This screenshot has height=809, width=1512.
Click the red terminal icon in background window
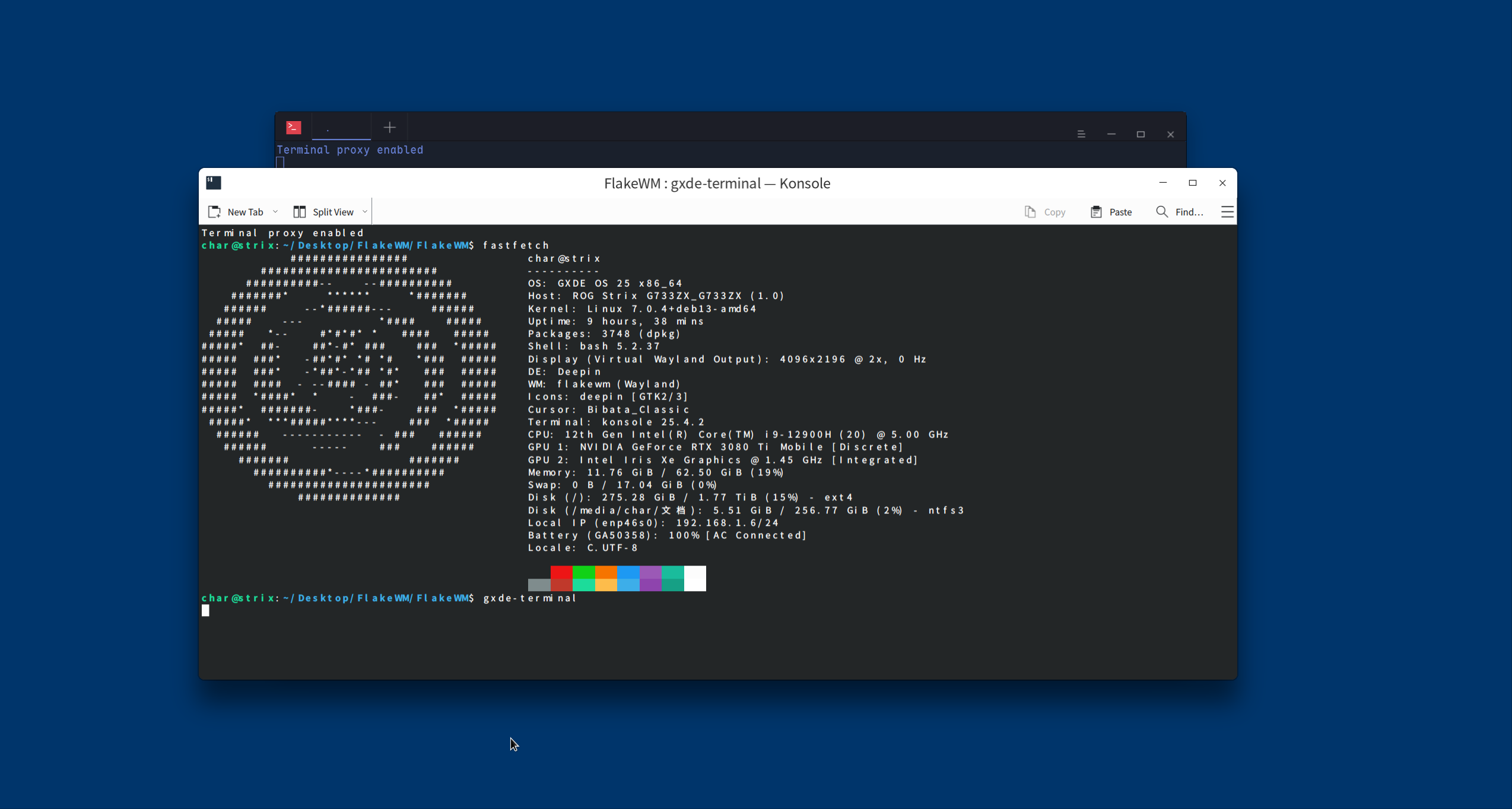pos(294,128)
